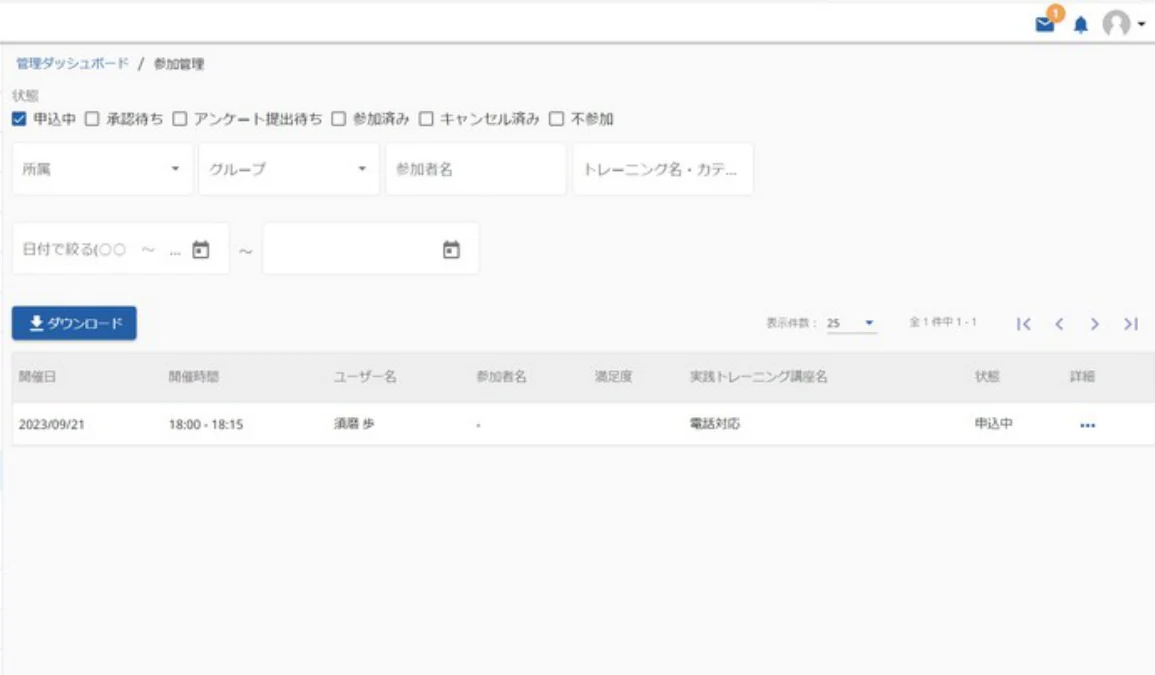Click the 開催日 column header
Viewport: 1155px width, 675px height.
(38, 377)
